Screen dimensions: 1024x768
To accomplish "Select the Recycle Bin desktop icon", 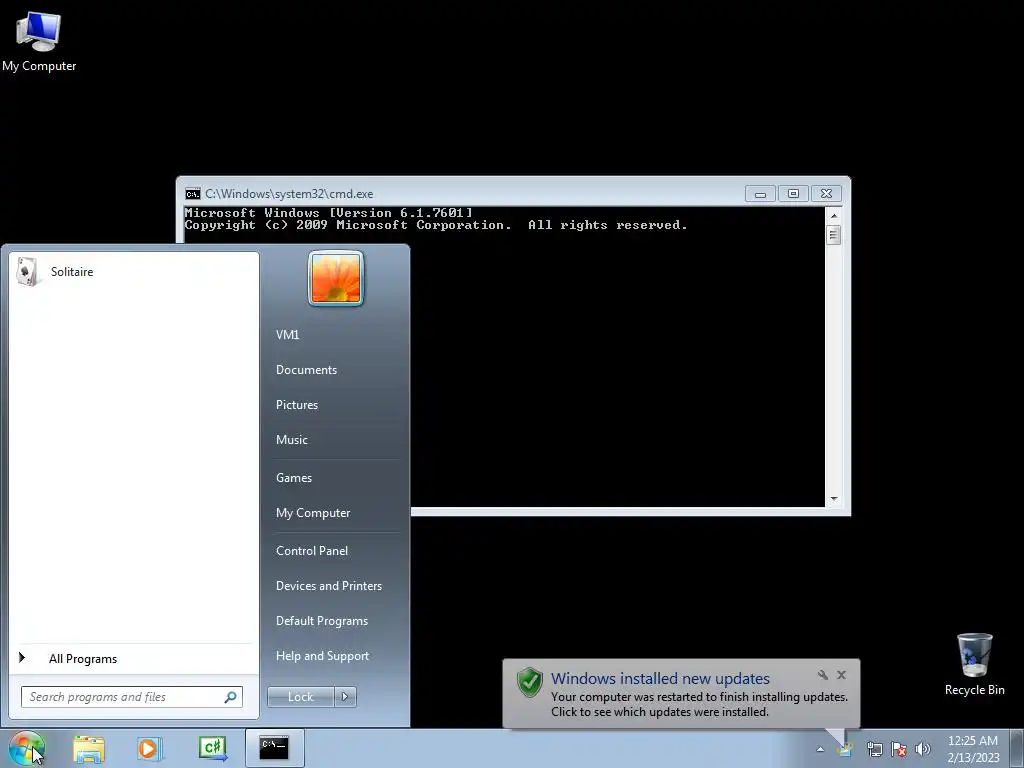I will [974, 664].
